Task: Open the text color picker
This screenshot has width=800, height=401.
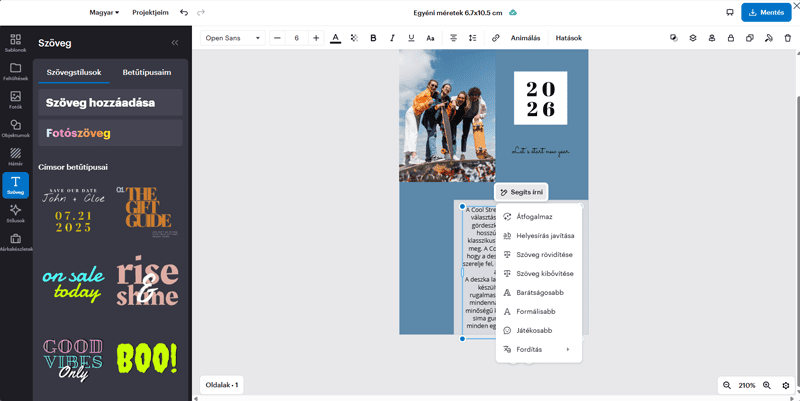Action: (335, 38)
